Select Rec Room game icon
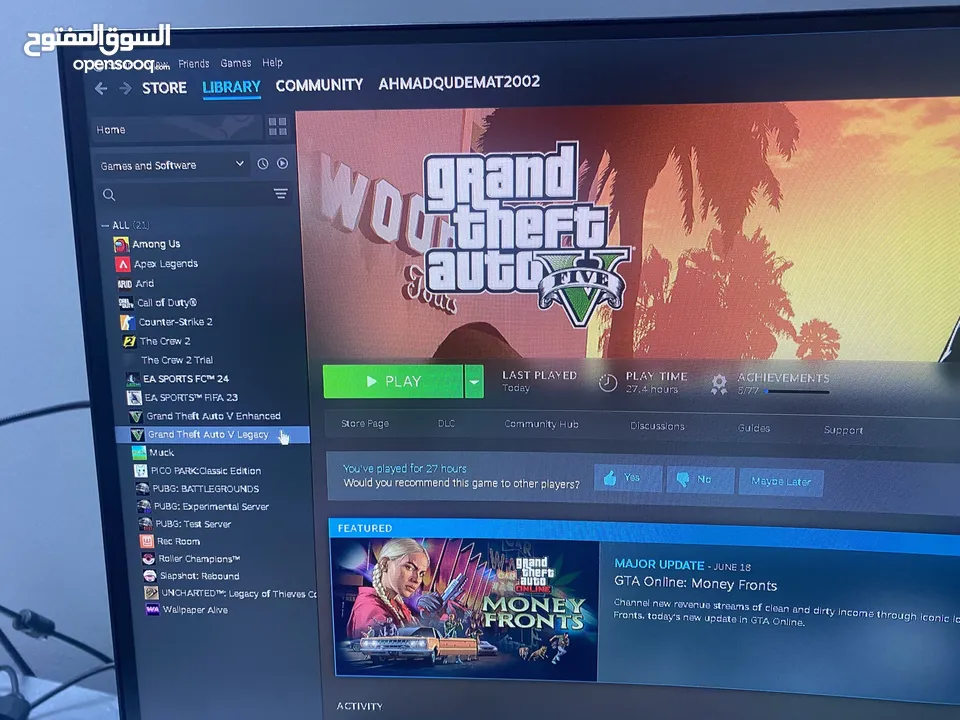The height and width of the screenshot is (720, 960). 147,541
